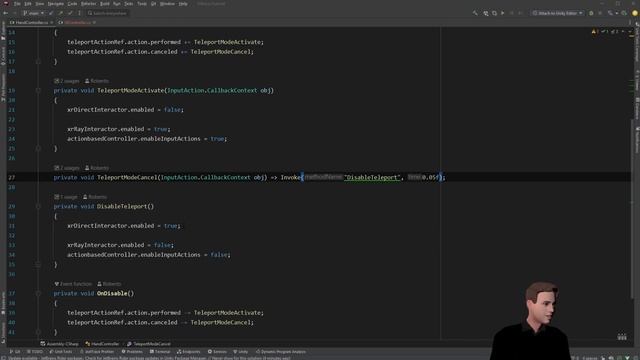Open the Navigate menu
The image size is (640, 360).
(x=56, y=4)
